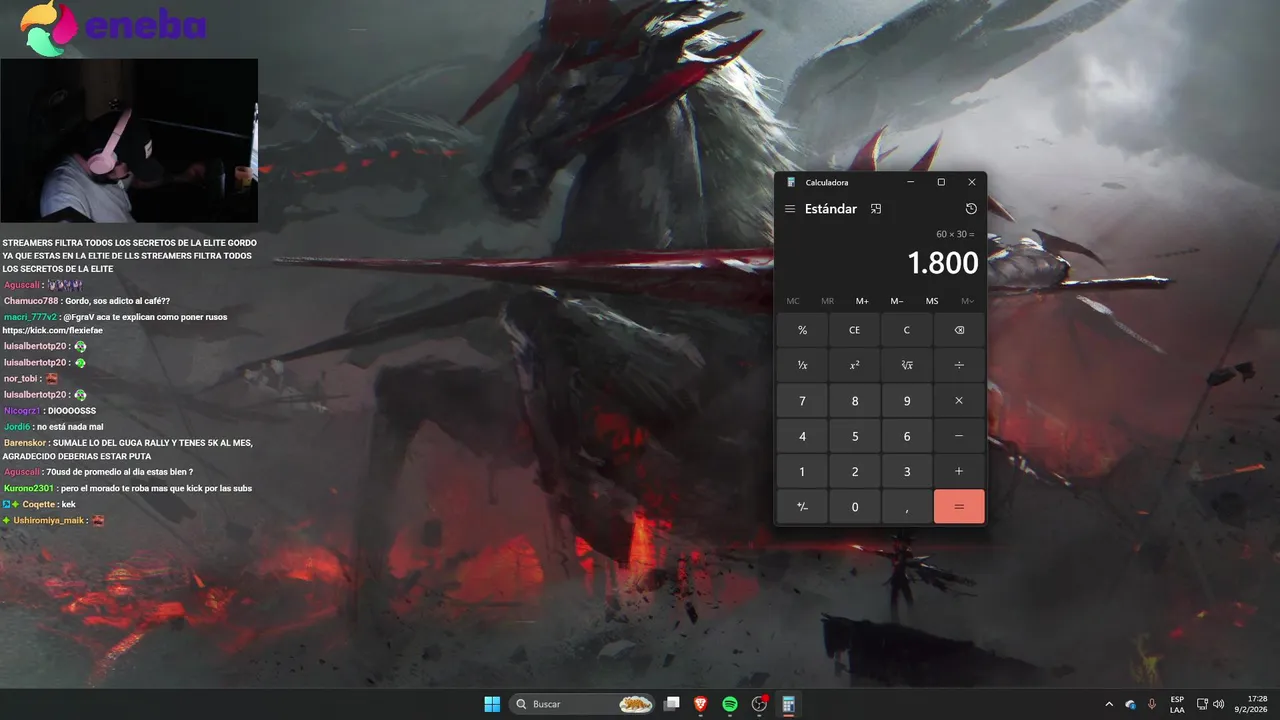Click the multiplication operator key
The height and width of the screenshot is (720, 1280).
(x=959, y=400)
